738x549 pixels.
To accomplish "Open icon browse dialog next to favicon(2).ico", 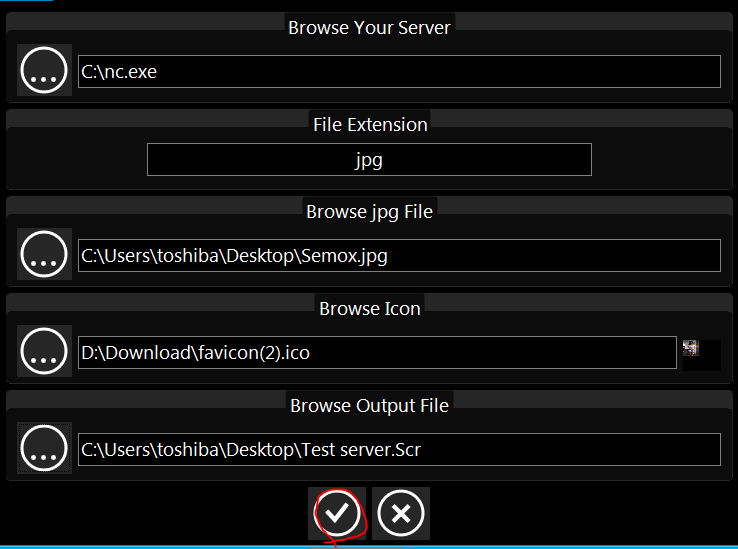I will 44,351.
